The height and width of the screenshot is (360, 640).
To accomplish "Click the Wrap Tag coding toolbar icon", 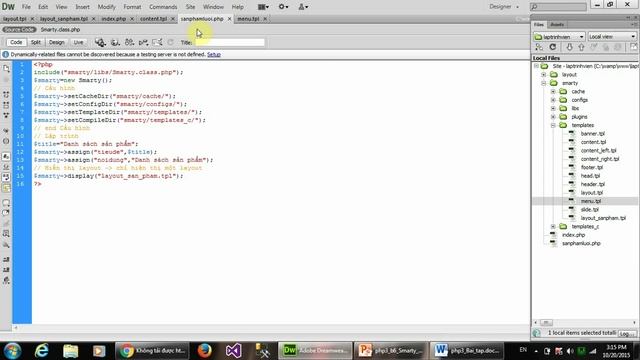I will [x=6, y=223].
